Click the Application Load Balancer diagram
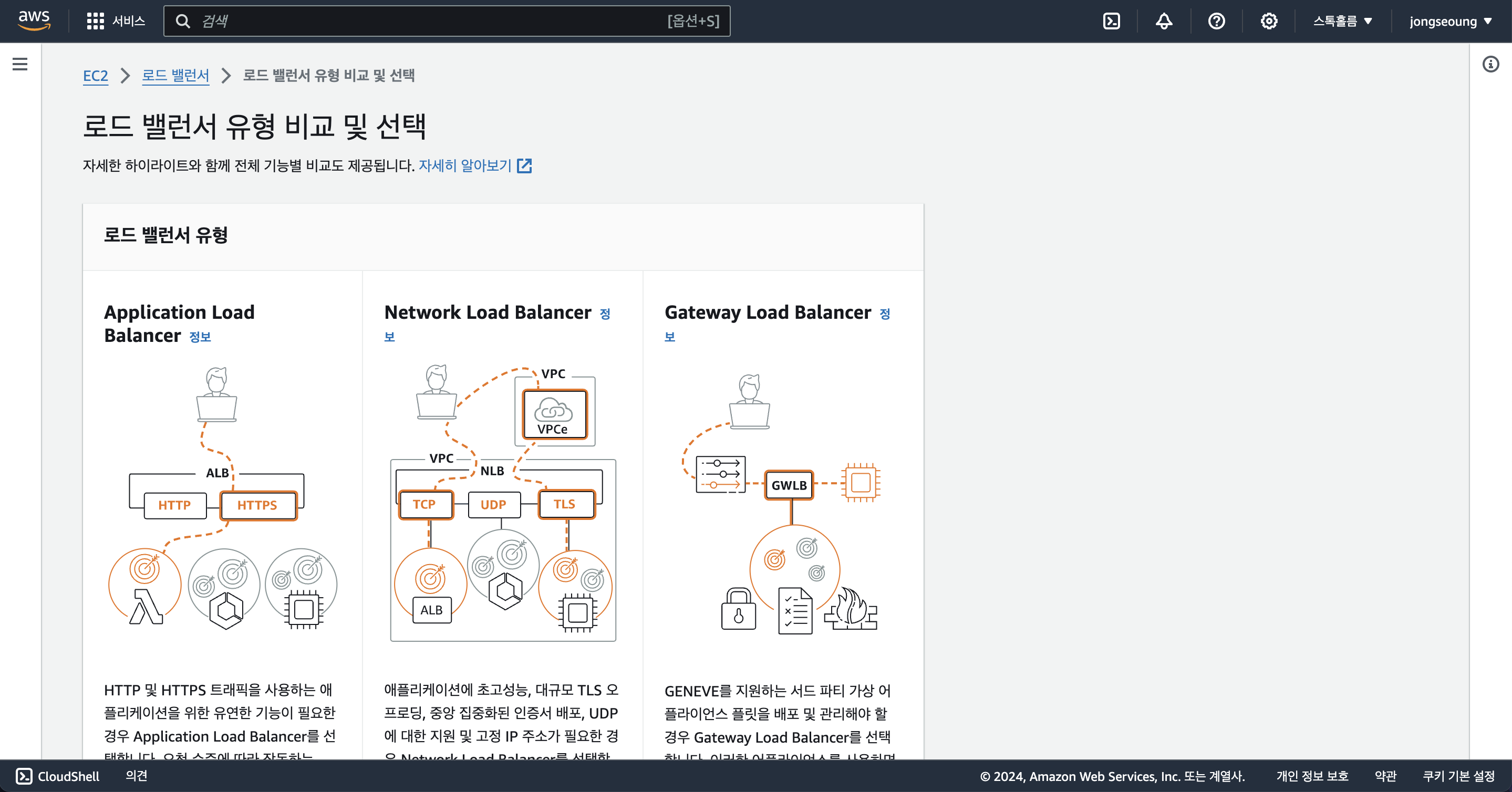Image resolution: width=1512 pixels, height=792 pixels. coord(222,498)
